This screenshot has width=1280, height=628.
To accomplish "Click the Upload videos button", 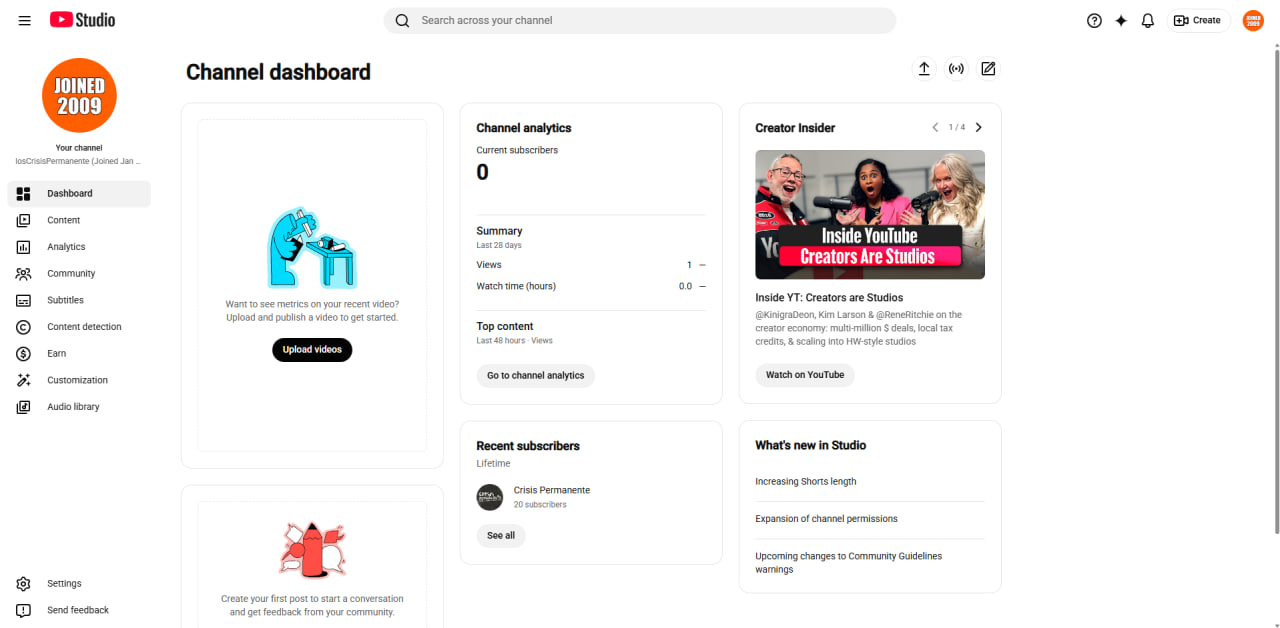I will pyautogui.click(x=312, y=350).
